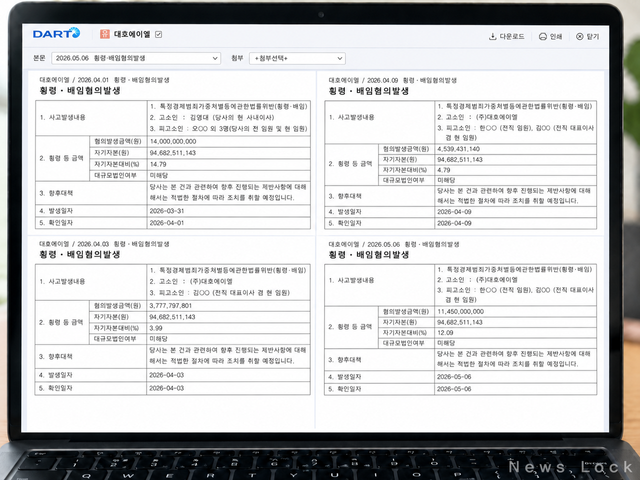
Task: Click the ratio value '4.79' in 04.09 report
Action: (x=444, y=170)
